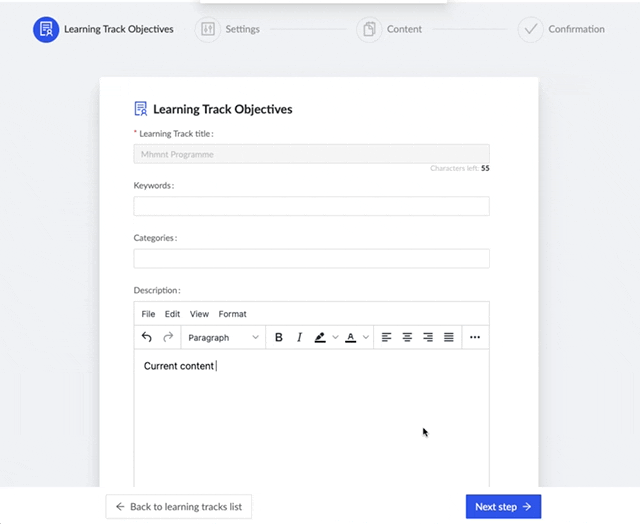Toggle italic formatting

[x=299, y=338]
